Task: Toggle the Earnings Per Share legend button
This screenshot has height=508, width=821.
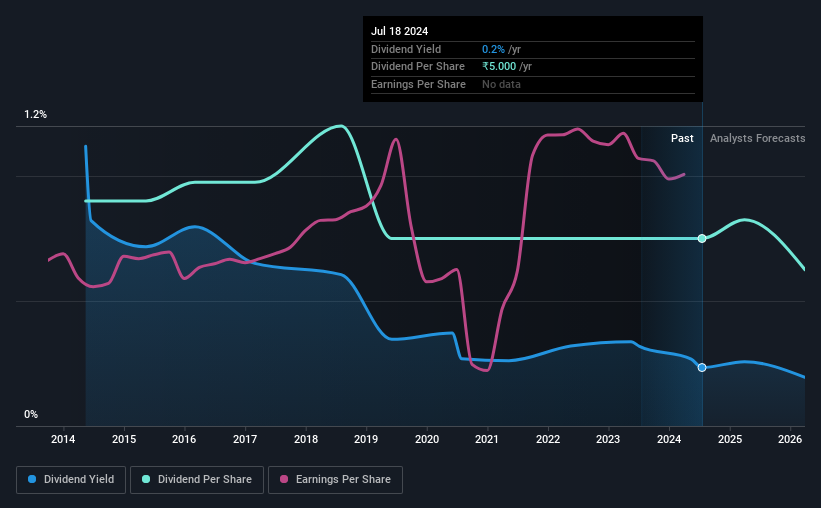Action: (336, 480)
